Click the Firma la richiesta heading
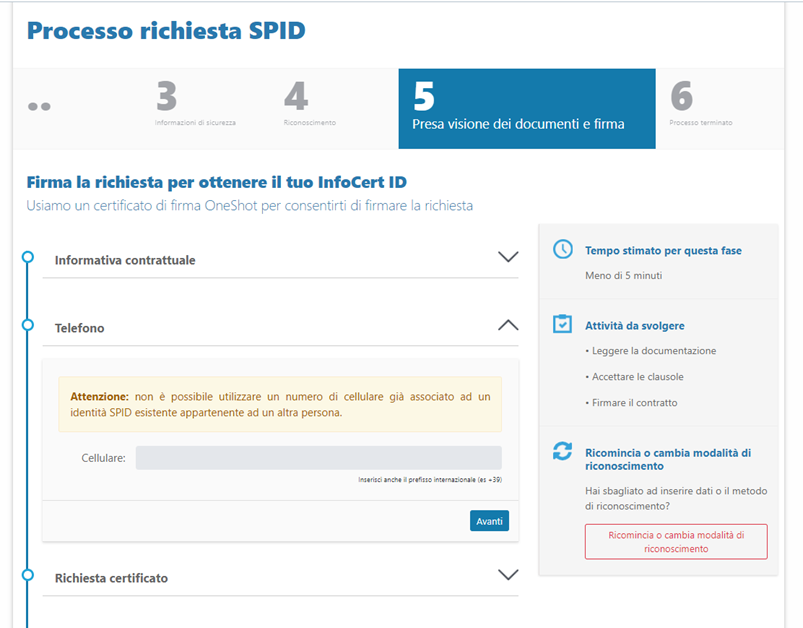803x628 pixels. click(x=217, y=182)
